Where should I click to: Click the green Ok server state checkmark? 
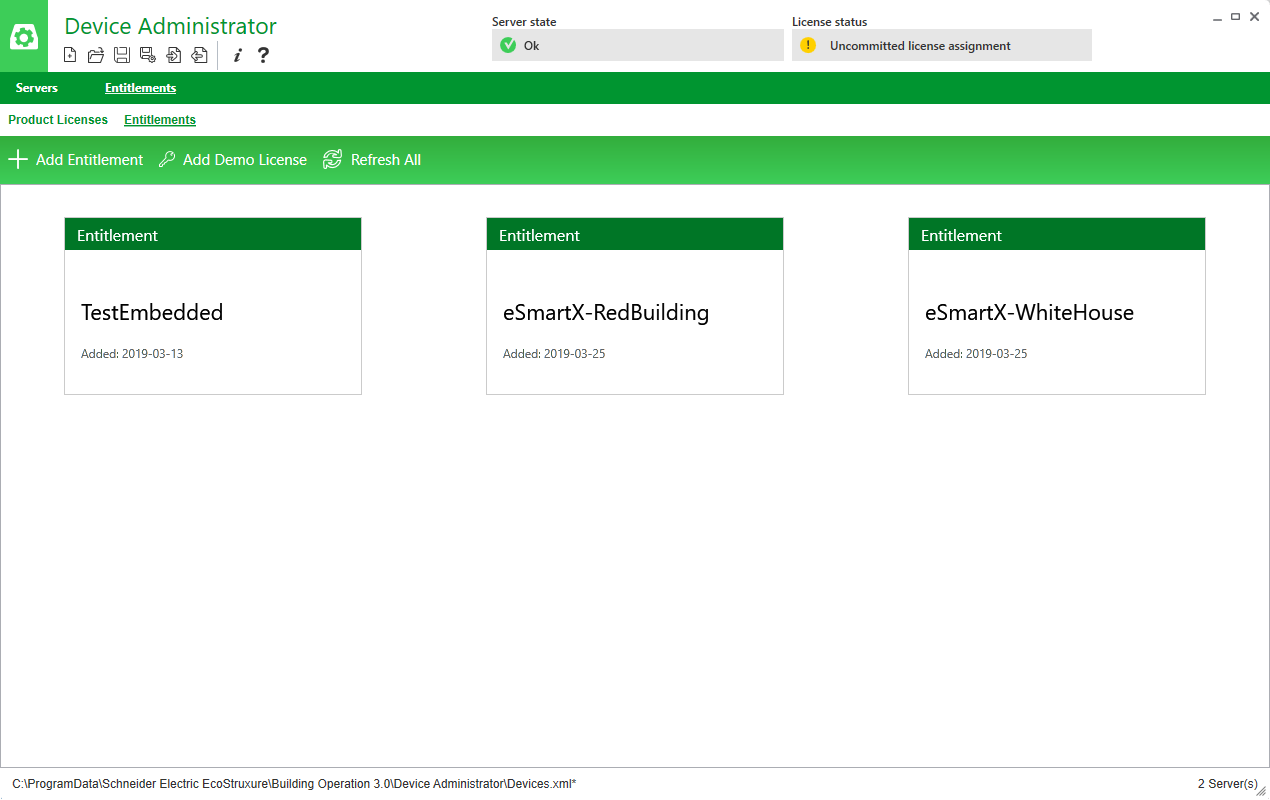tap(508, 45)
